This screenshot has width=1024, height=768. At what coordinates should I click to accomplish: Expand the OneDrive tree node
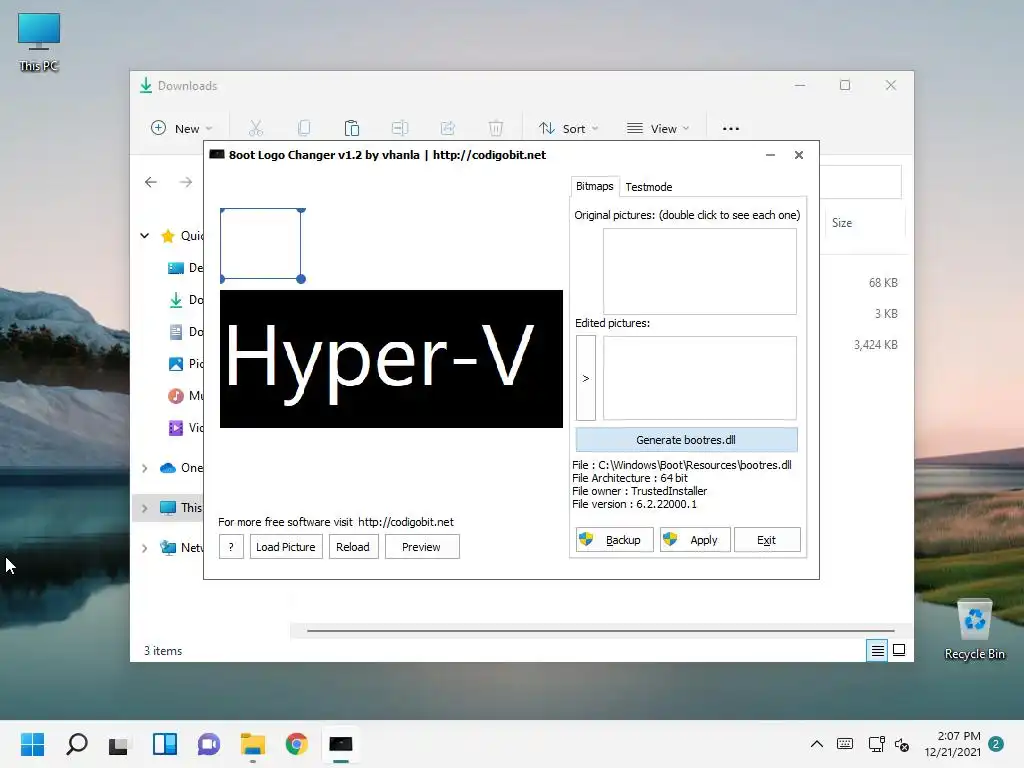tap(144, 468)
